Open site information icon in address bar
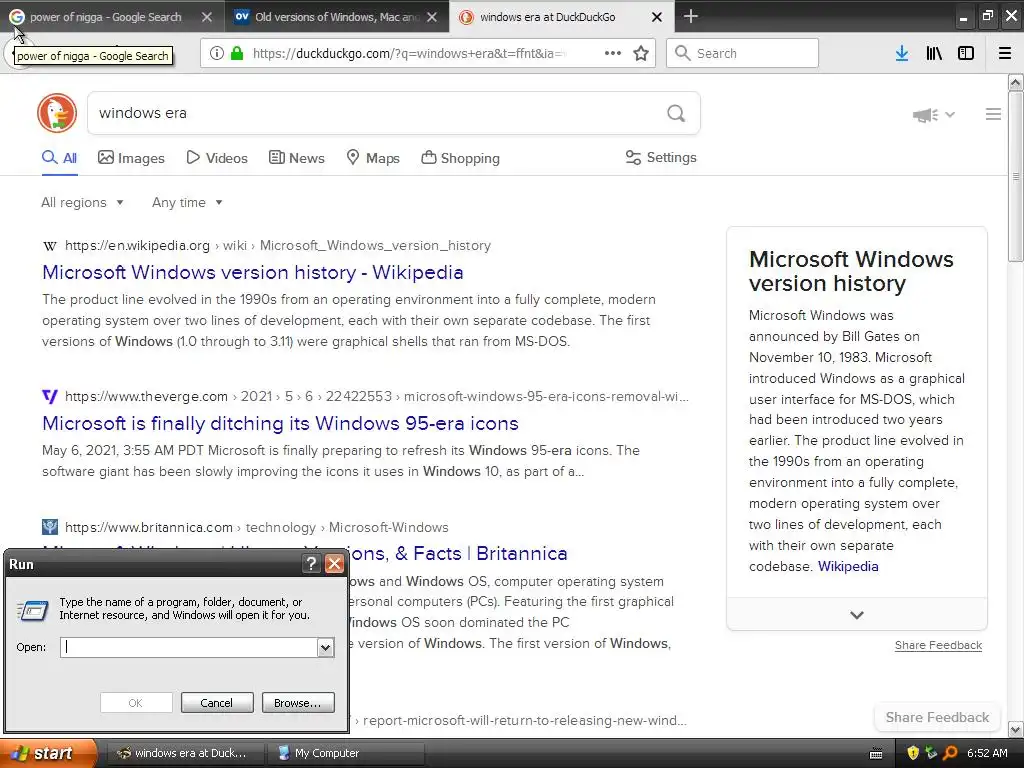This screenshot has height=768, width=1024. pos(217,54)
